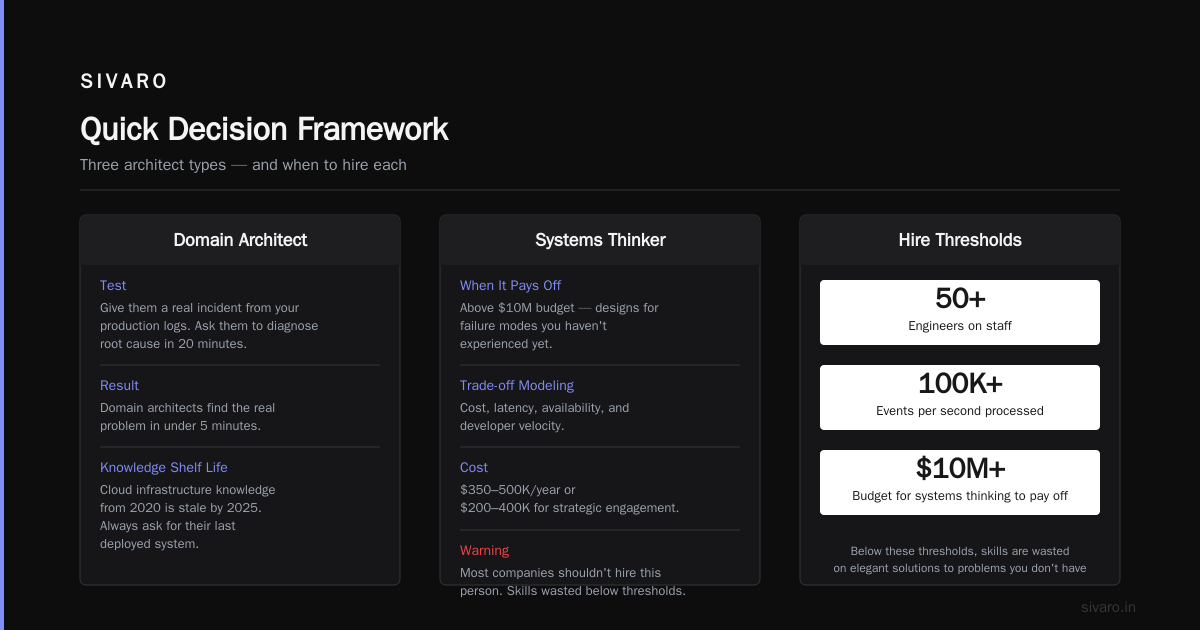
Task: Click the SIVARO brand name
Action: (x=124, y=82)
